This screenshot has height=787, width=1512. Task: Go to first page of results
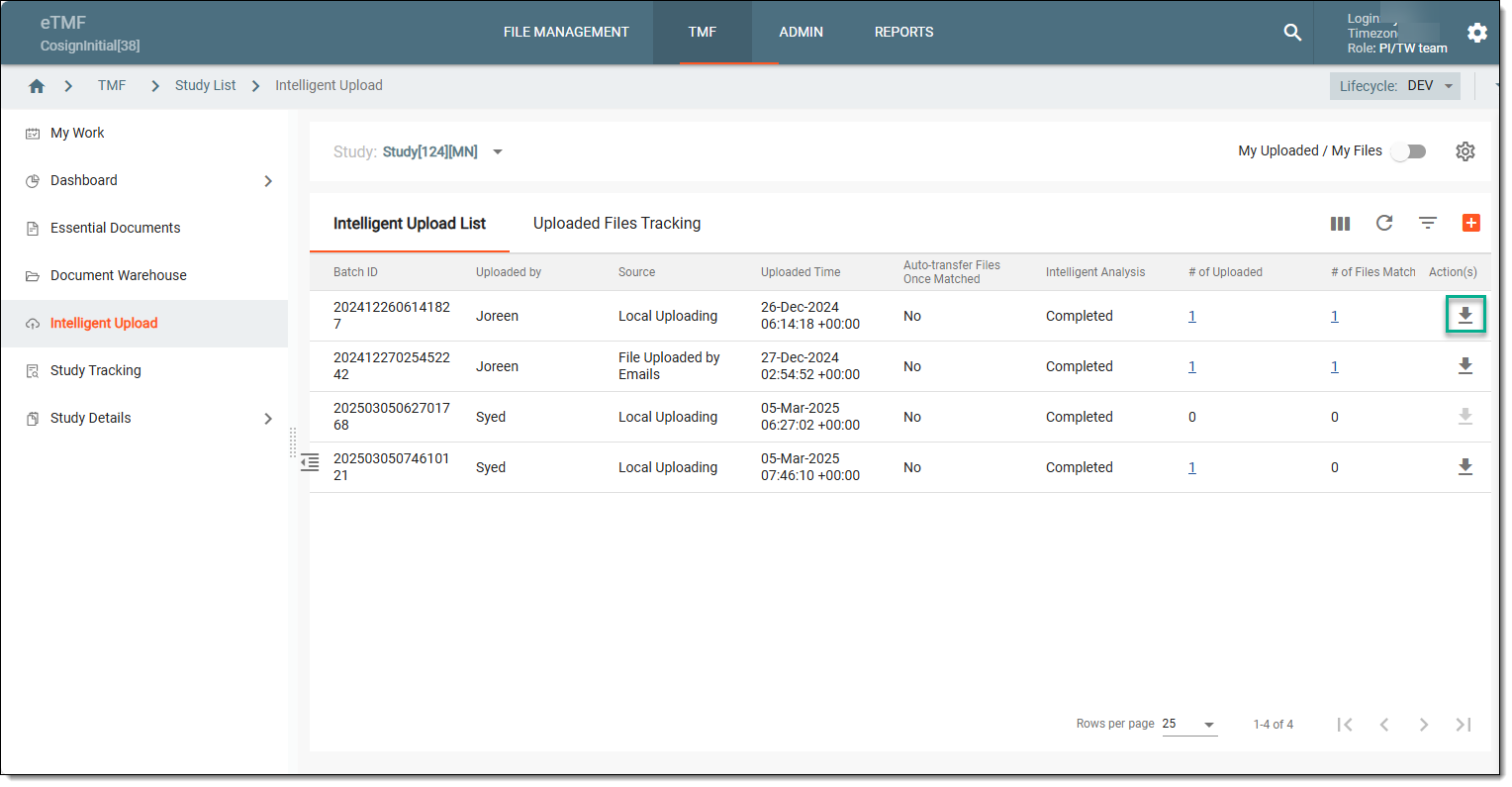(1345, 725)
